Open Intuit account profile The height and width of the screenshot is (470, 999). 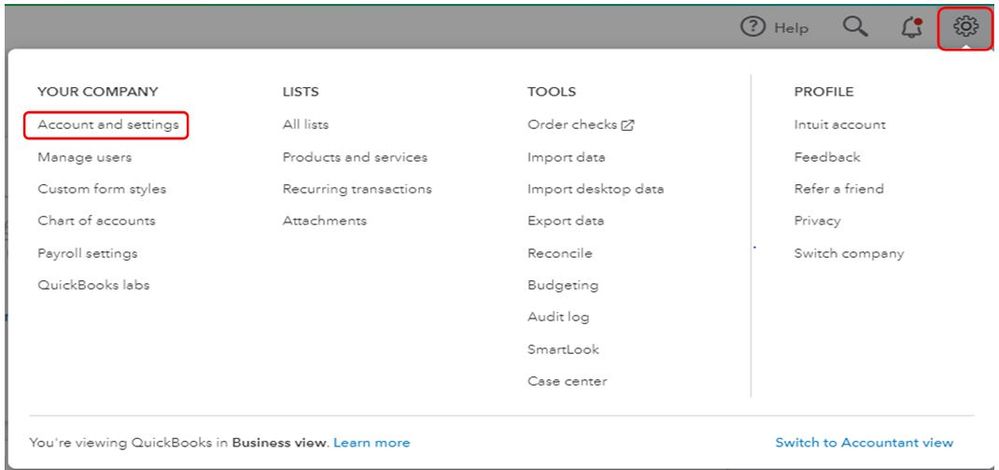click(x=839, y=125)
